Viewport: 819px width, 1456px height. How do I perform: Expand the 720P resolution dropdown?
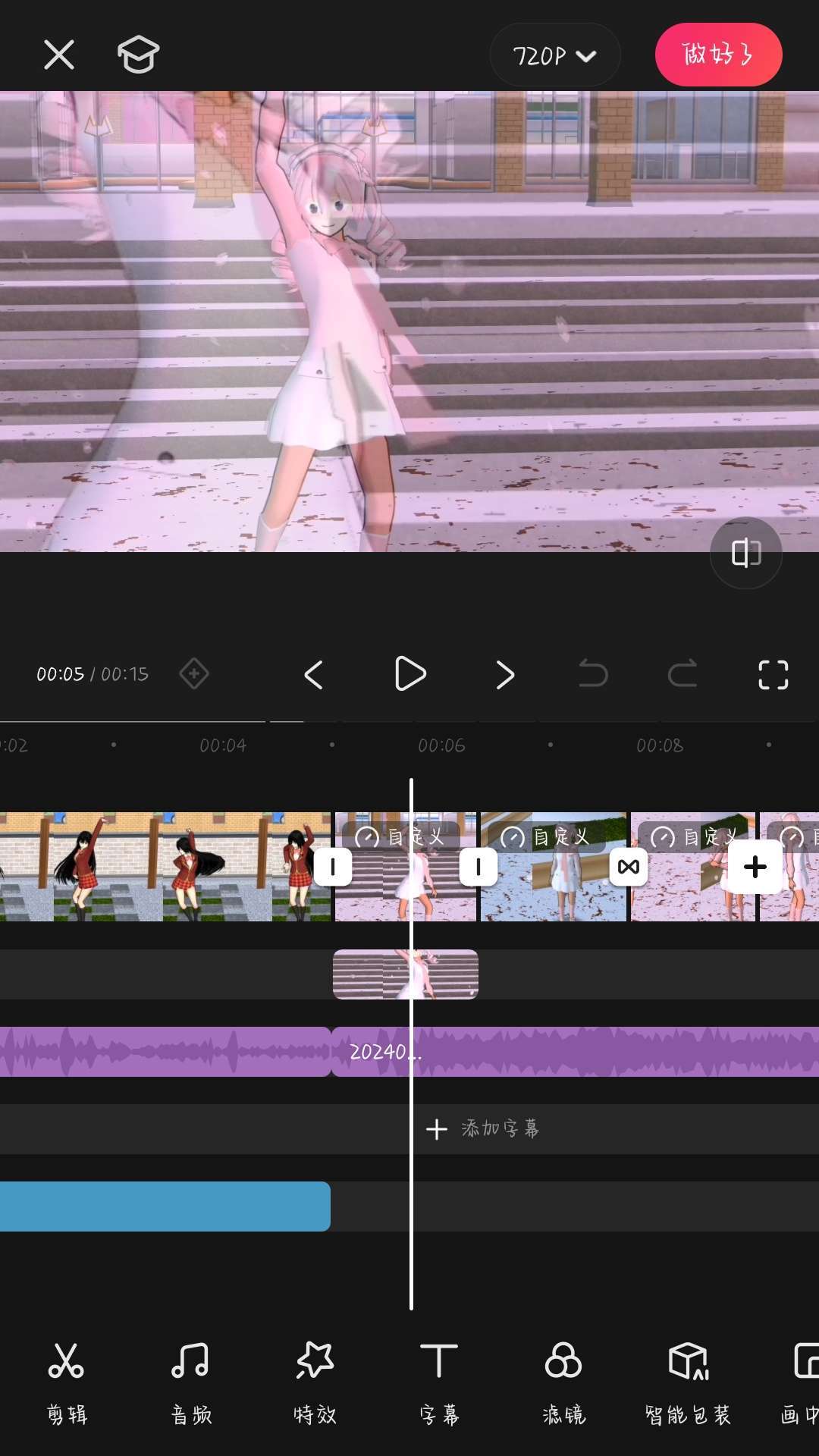pos(555,55)
